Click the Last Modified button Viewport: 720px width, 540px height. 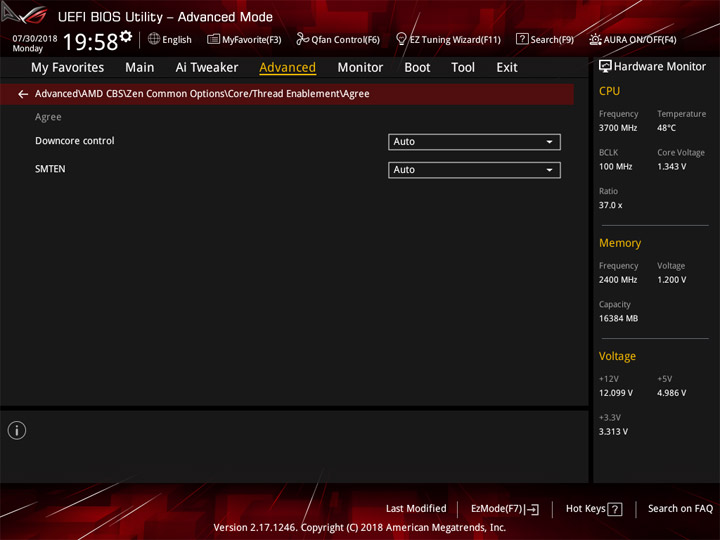[416, 508]
